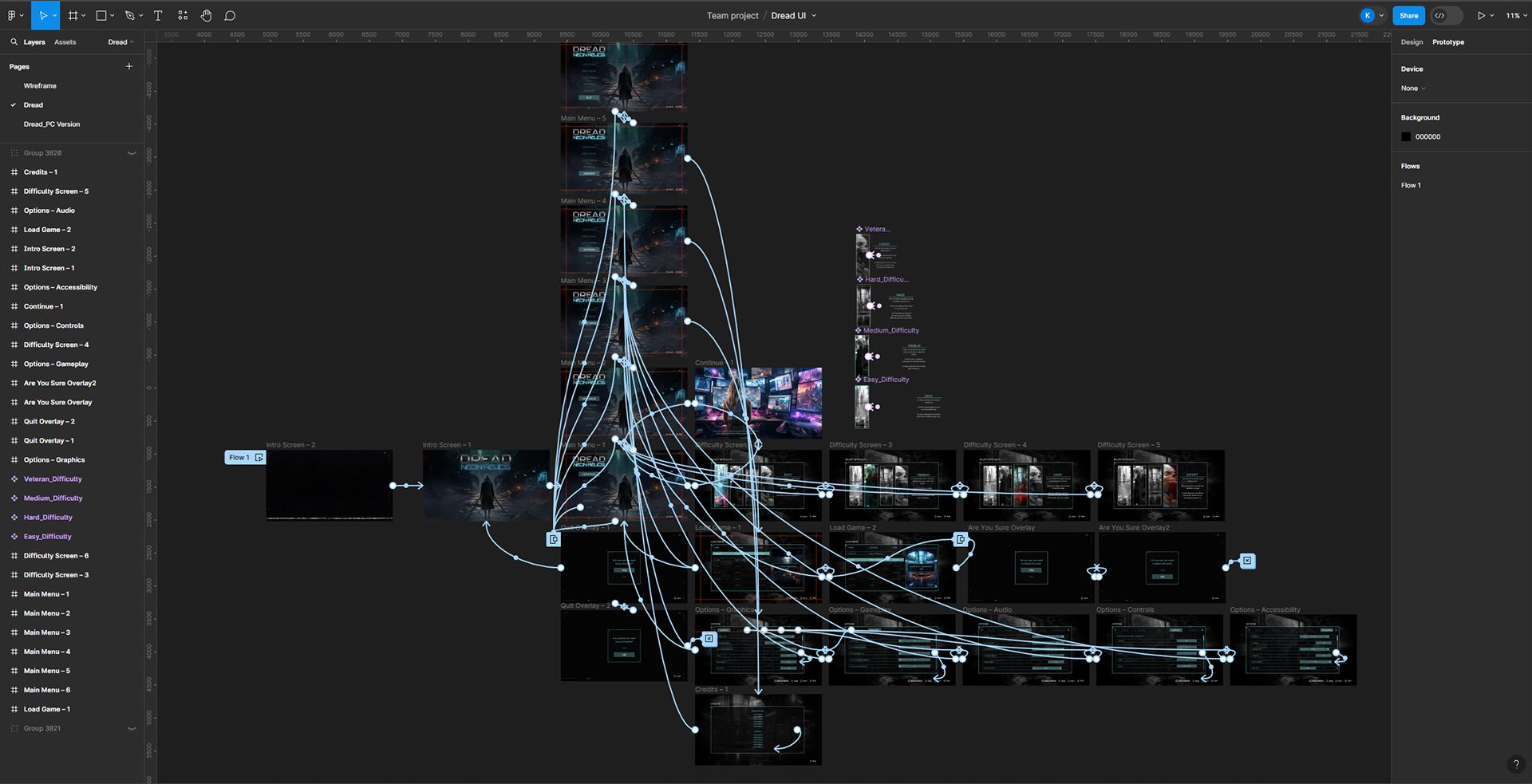Select the Pen tool
The image size is (1532, 784).
click(129, 15)
